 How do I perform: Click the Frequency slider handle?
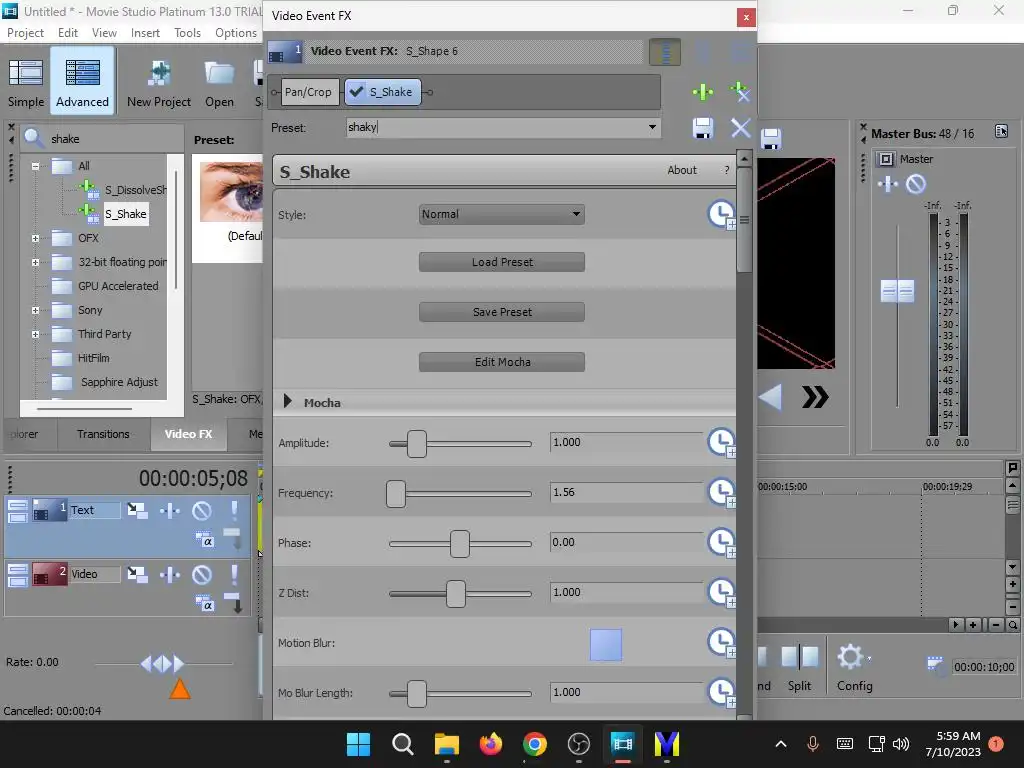click(396, 494)
